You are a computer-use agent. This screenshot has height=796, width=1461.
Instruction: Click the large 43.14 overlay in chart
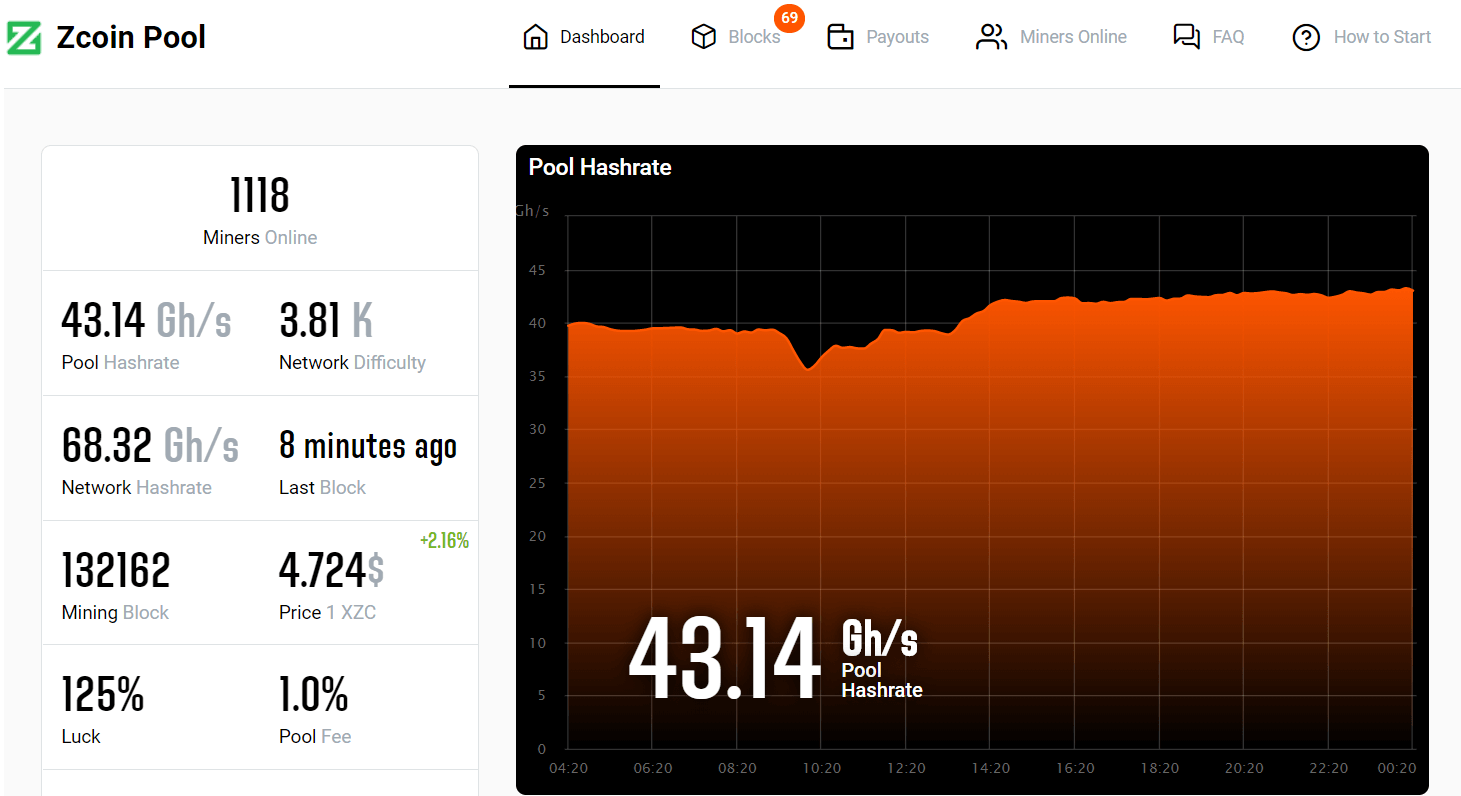[724, 659]
